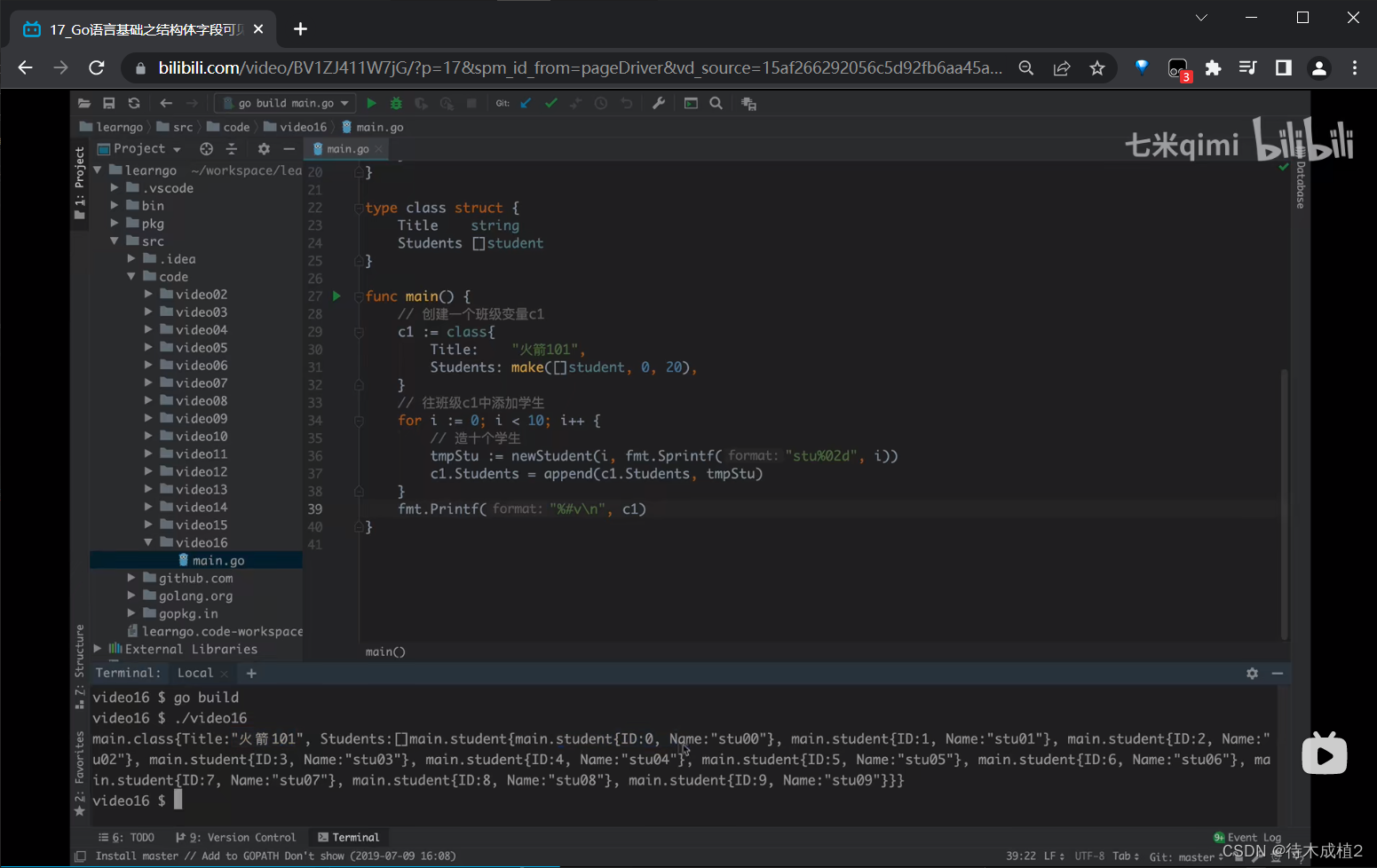This screenshot has width=1377, height=868.
Task: Open the go build main.go run configuration dropdown
Action: [285, 103]
